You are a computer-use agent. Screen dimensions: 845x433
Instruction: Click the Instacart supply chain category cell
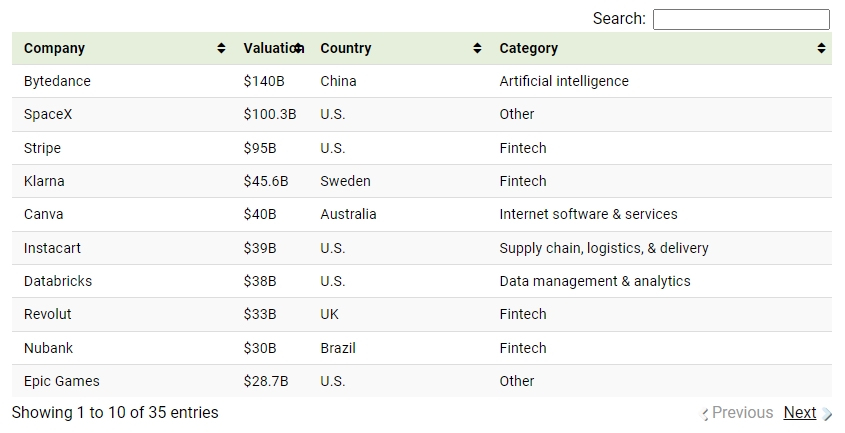604,248
